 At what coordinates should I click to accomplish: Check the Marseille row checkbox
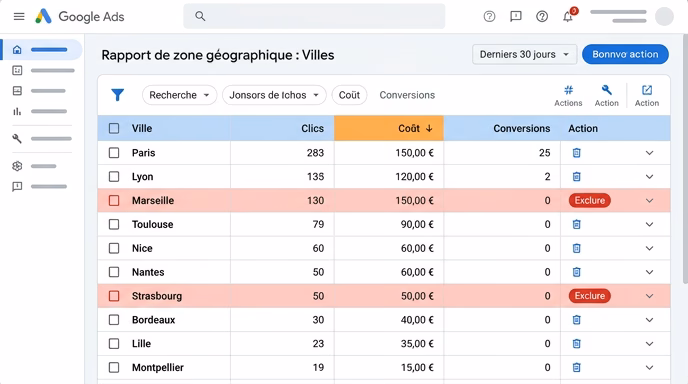coord(114,201)
